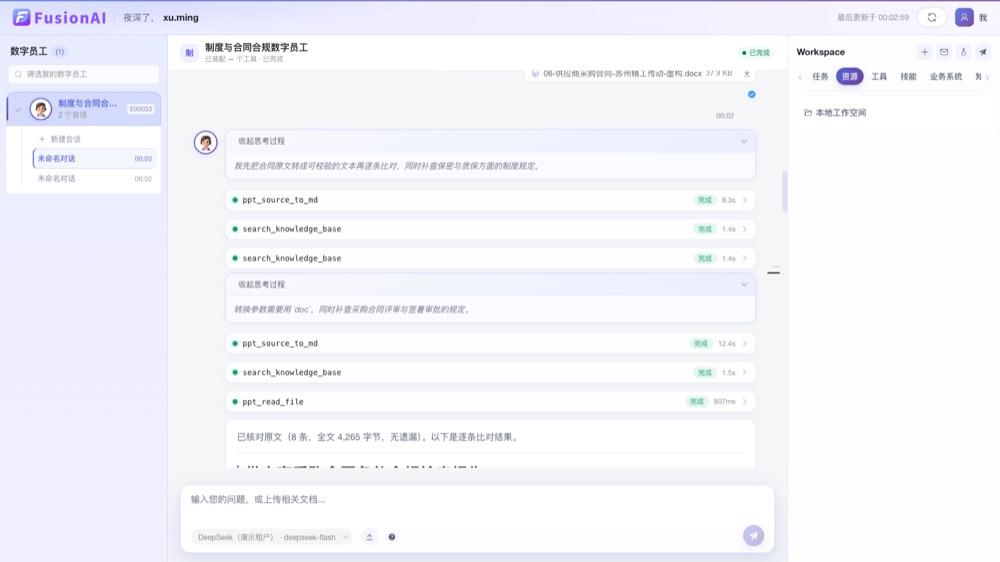
Task: Click the refresh icon in top bar
Action: pos(932,17)
